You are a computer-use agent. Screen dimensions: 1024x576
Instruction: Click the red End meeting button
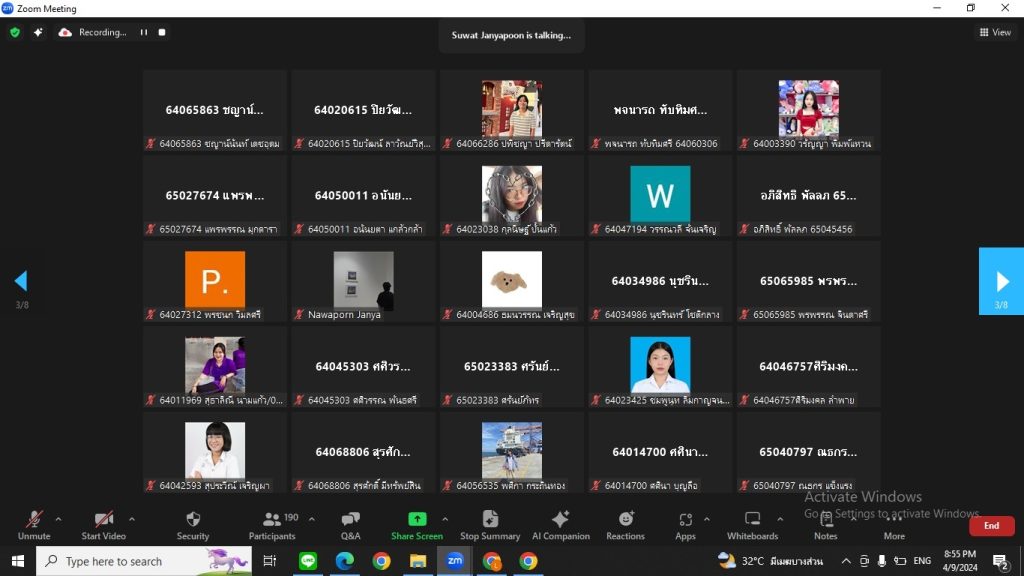click(991, 526)
